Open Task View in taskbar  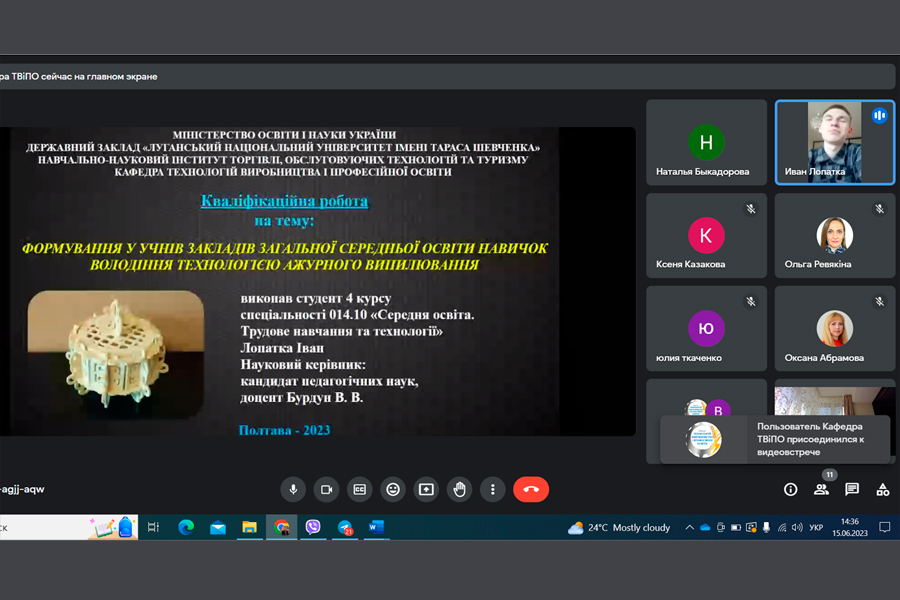click(153, 527)
